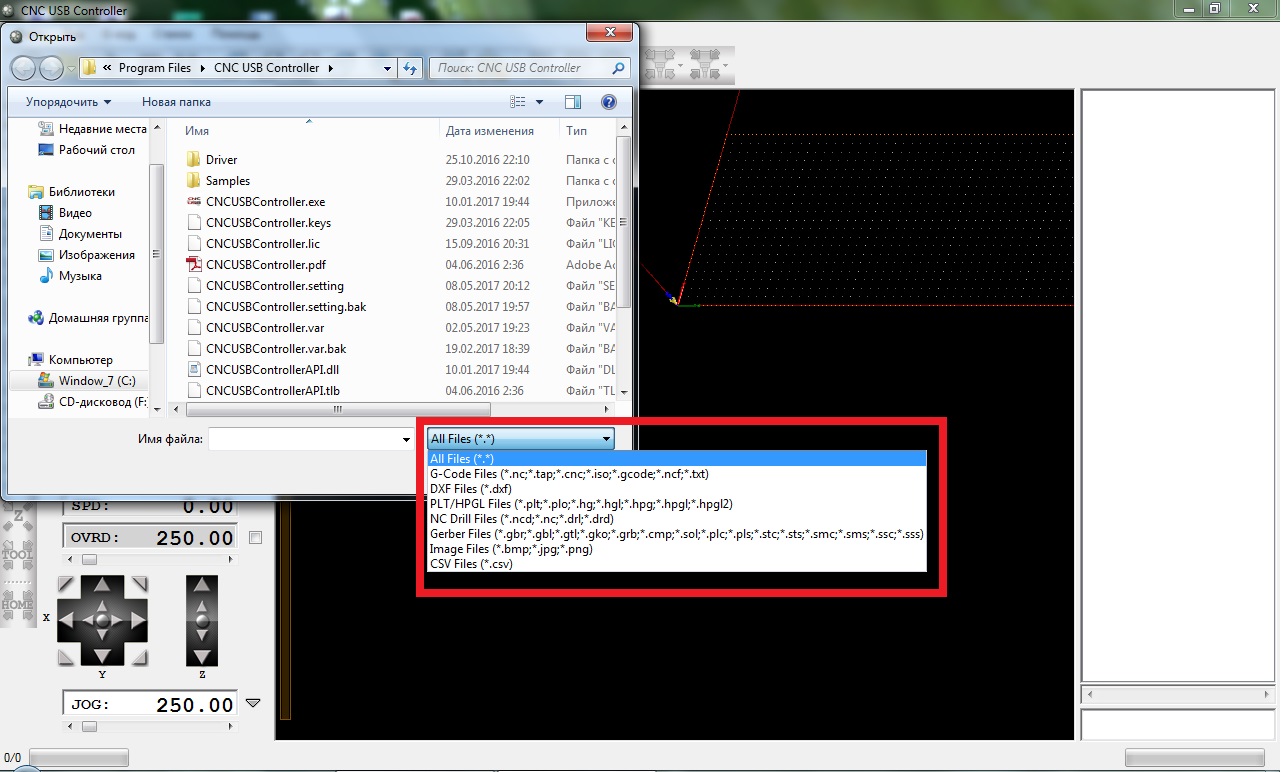Viewport: 1281px width, 772px height.
Task: Click the first greyed tool-position toolbar icon
Action: point(661,65)
